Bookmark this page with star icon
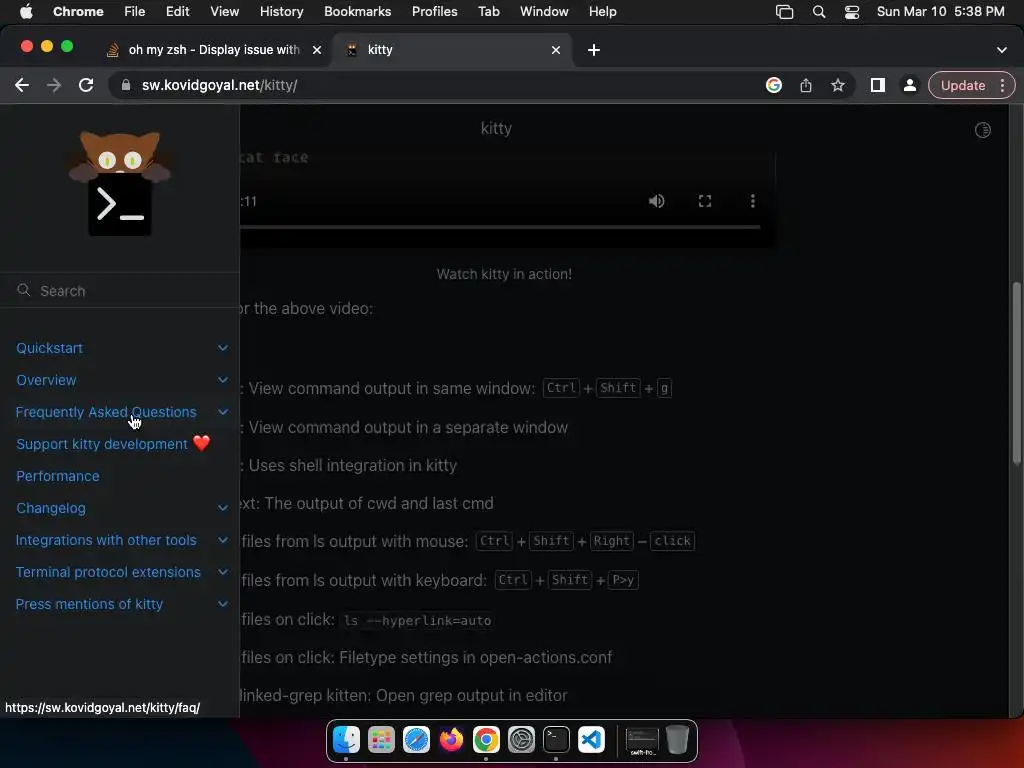The image size is (1024, 768). pos(838,85)
